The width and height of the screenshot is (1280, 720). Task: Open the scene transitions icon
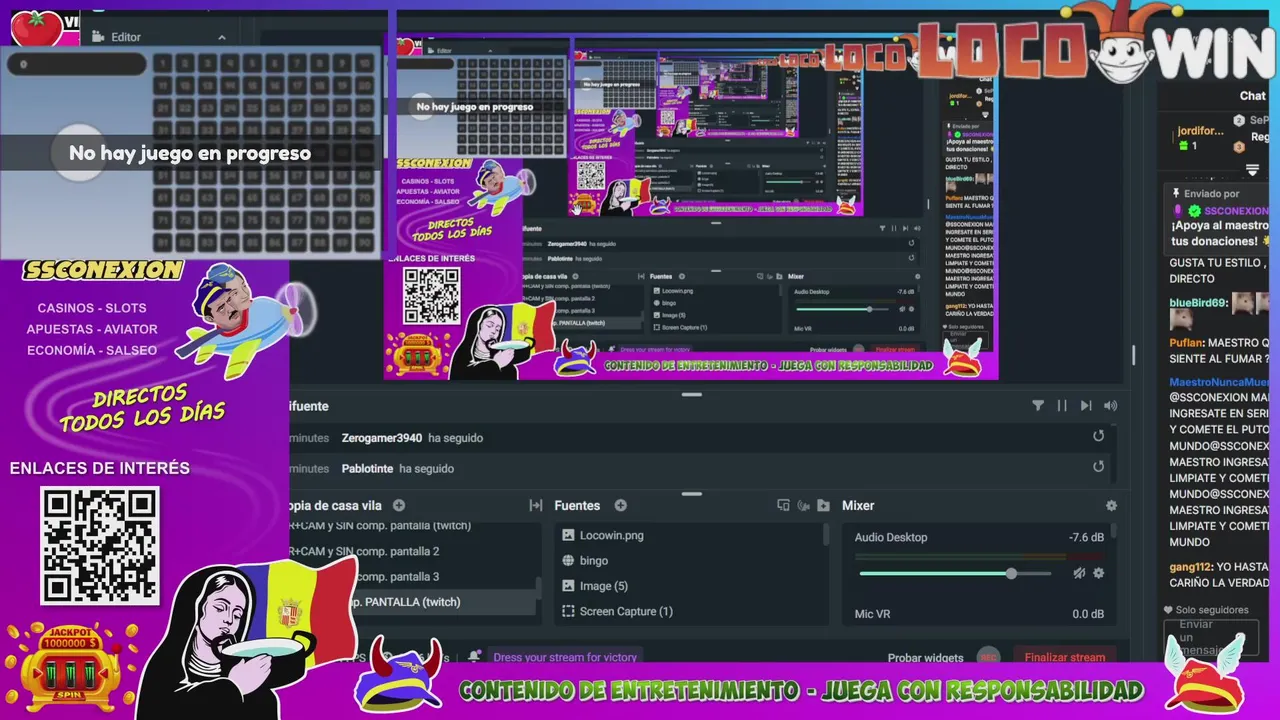pyautogui.click(x=536, y=505)
